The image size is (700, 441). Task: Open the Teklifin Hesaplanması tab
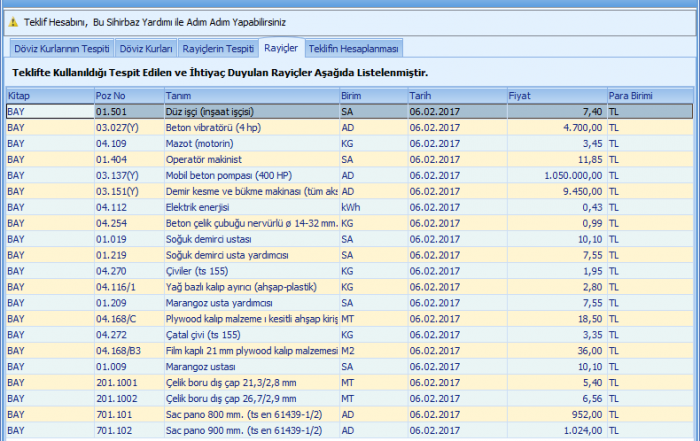point(354,48)
